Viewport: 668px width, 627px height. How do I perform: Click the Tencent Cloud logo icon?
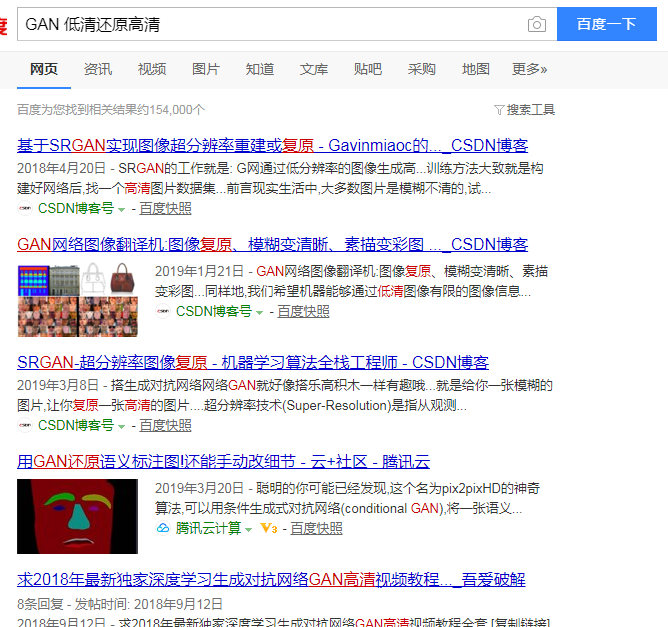[x=163, y=528]
